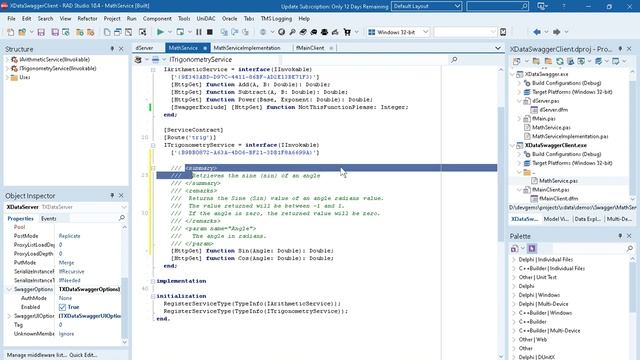Expand the IArithmeticService structure node
640x360 pixels.
[7, 60]
